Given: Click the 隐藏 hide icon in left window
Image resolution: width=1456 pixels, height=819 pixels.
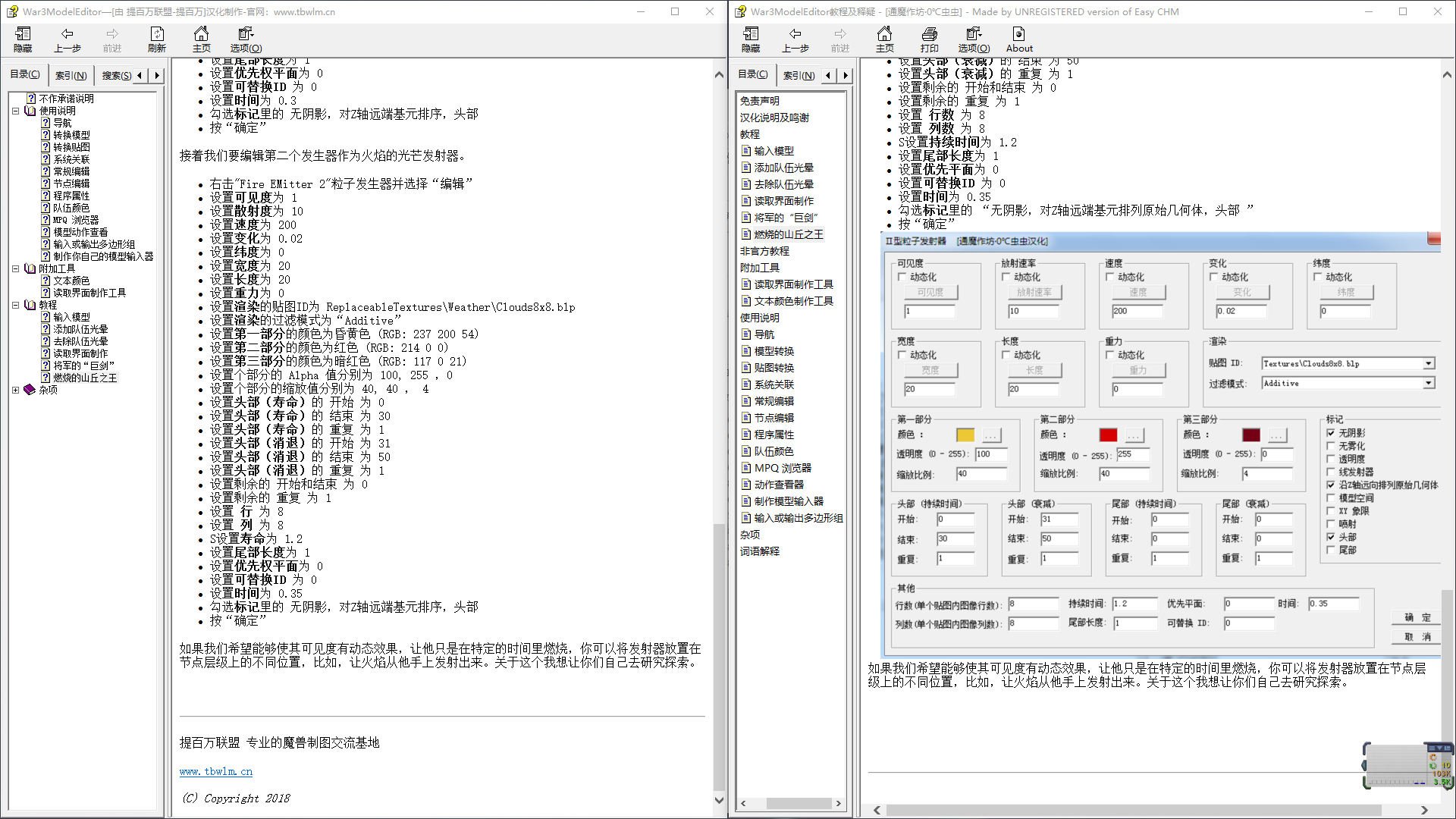Looking at the screenshot, I should (23, 39).
